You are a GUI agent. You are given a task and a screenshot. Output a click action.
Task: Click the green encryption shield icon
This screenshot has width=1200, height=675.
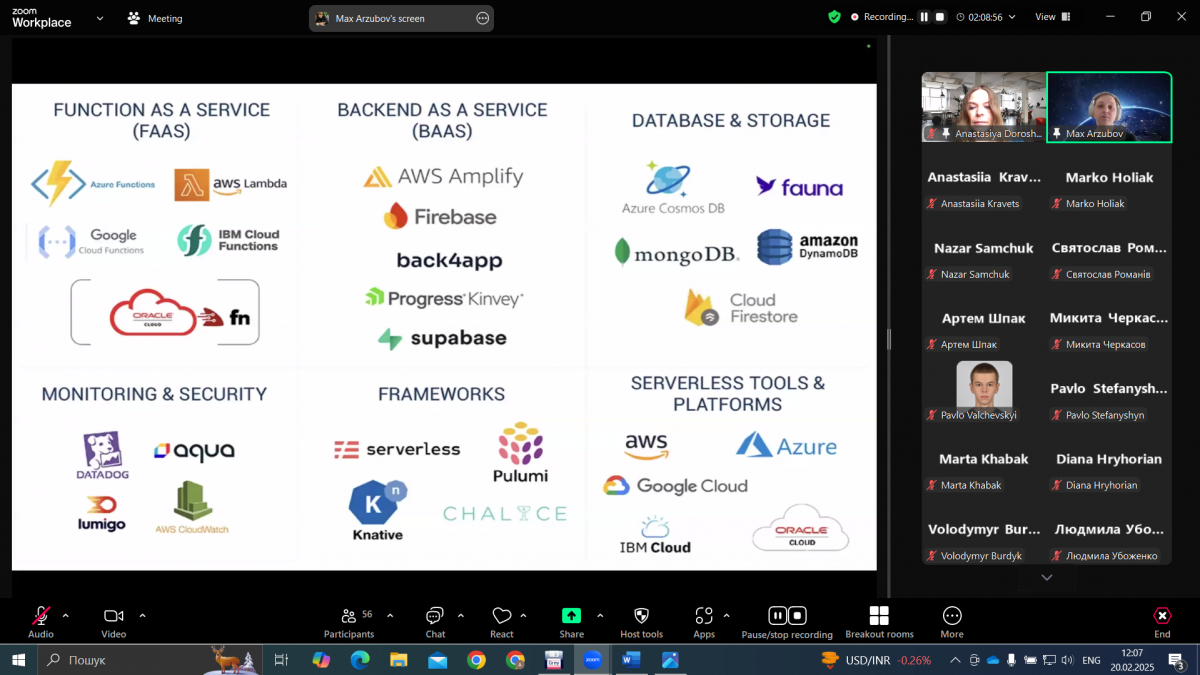pyautogui.click(x=834, y=17)
